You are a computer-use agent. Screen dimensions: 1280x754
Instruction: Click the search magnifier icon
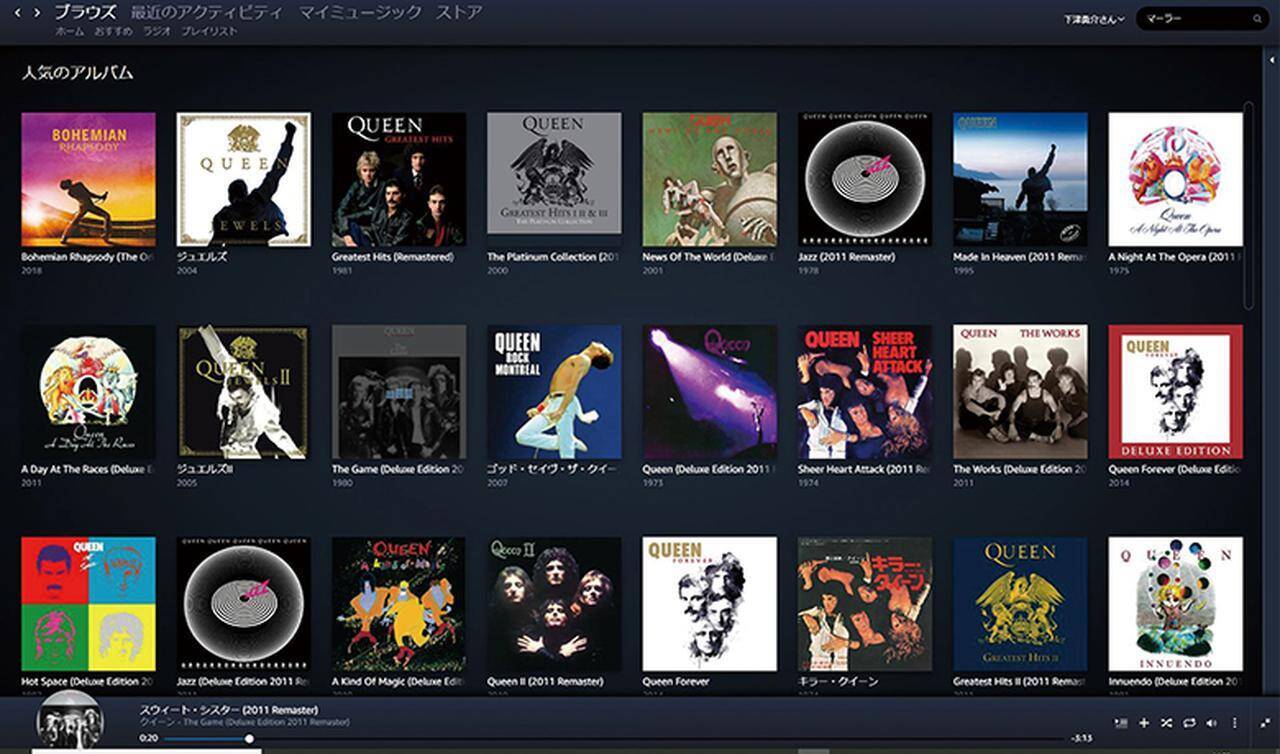click(x=1257, y=18)
